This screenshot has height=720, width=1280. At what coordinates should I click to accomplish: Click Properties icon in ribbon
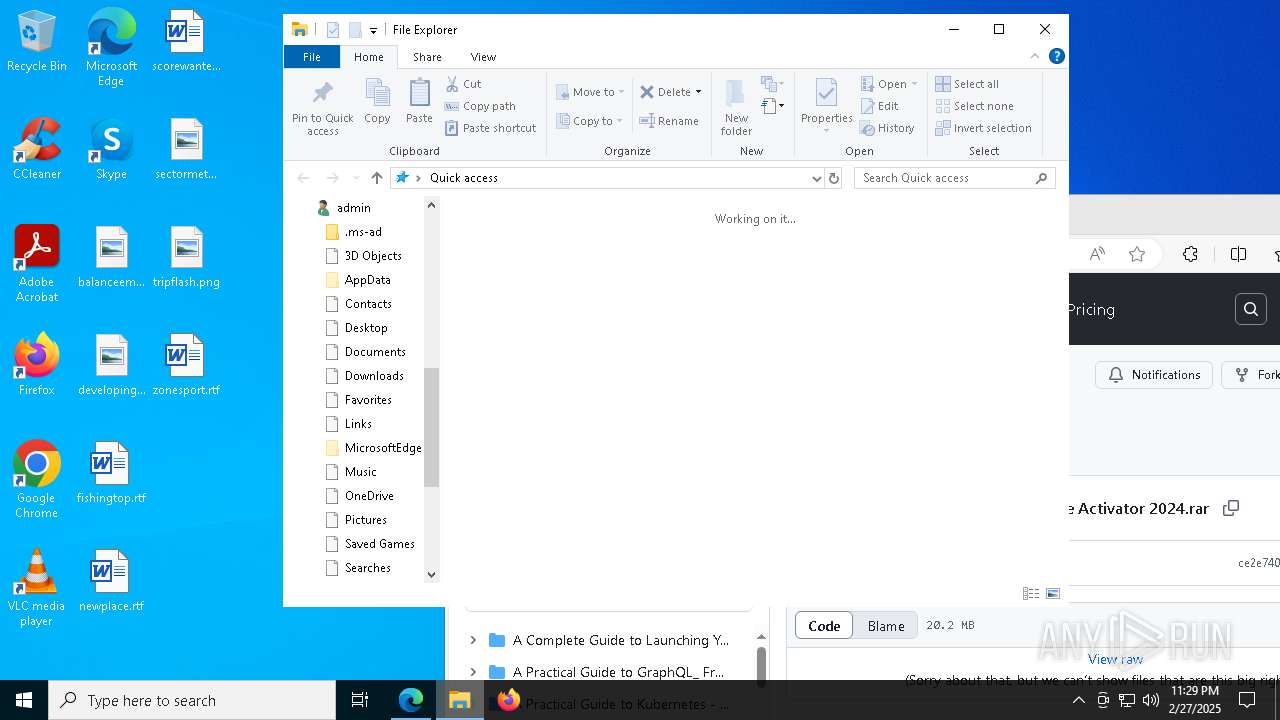click(x=826, y=106)
